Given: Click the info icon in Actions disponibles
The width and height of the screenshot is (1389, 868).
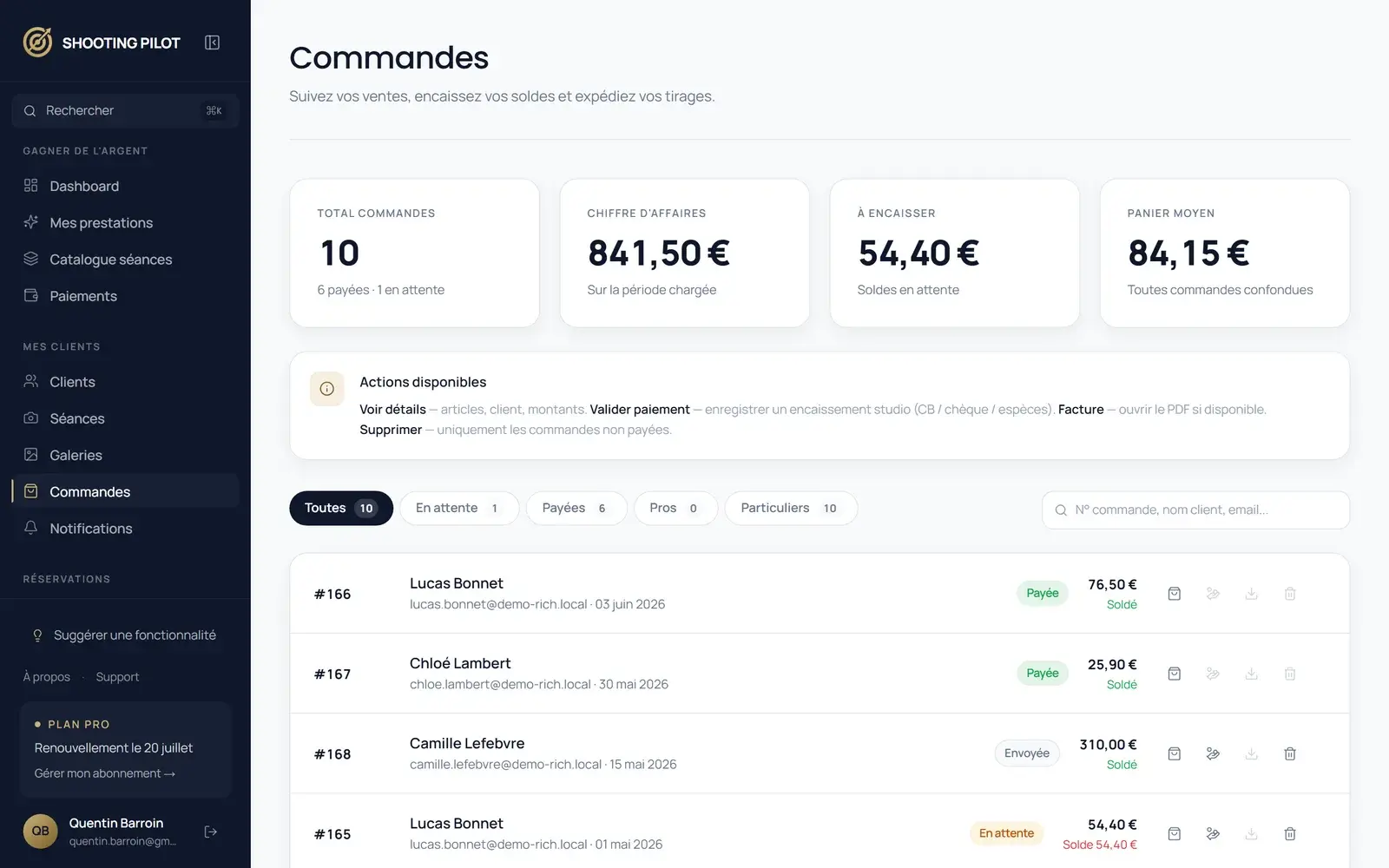Looking at the screenshot, I should point(326,389).
